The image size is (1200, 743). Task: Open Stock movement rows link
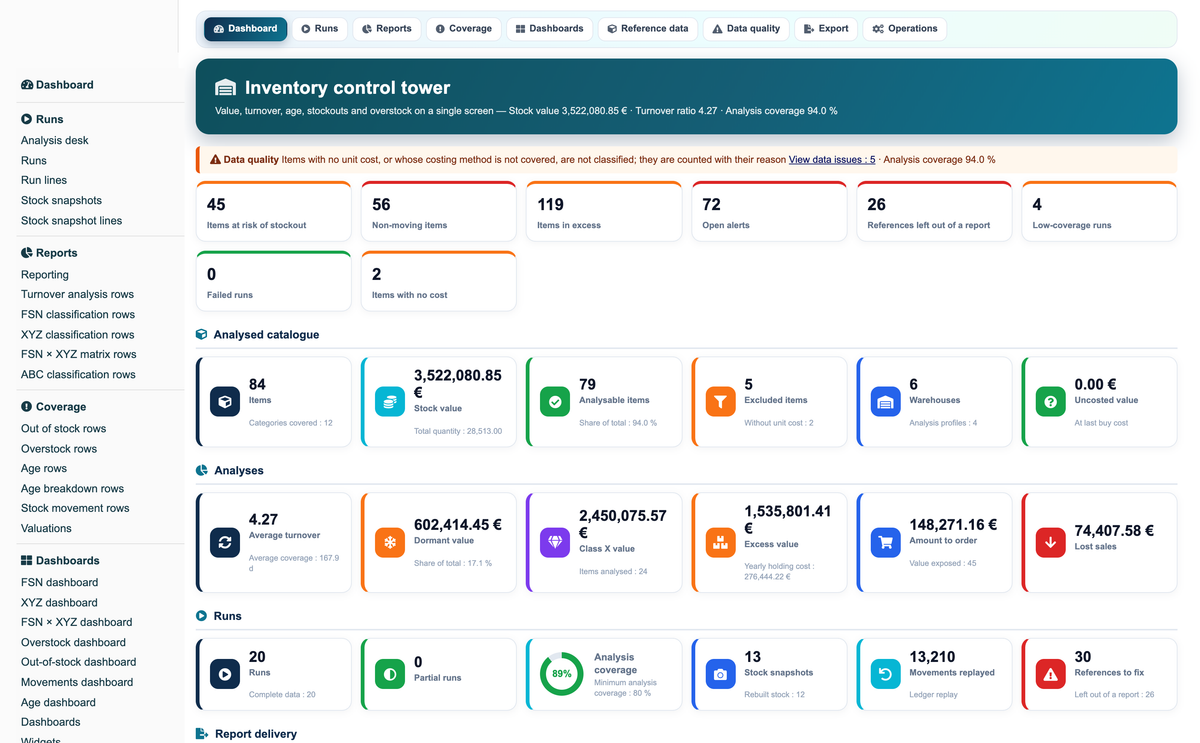75,509
